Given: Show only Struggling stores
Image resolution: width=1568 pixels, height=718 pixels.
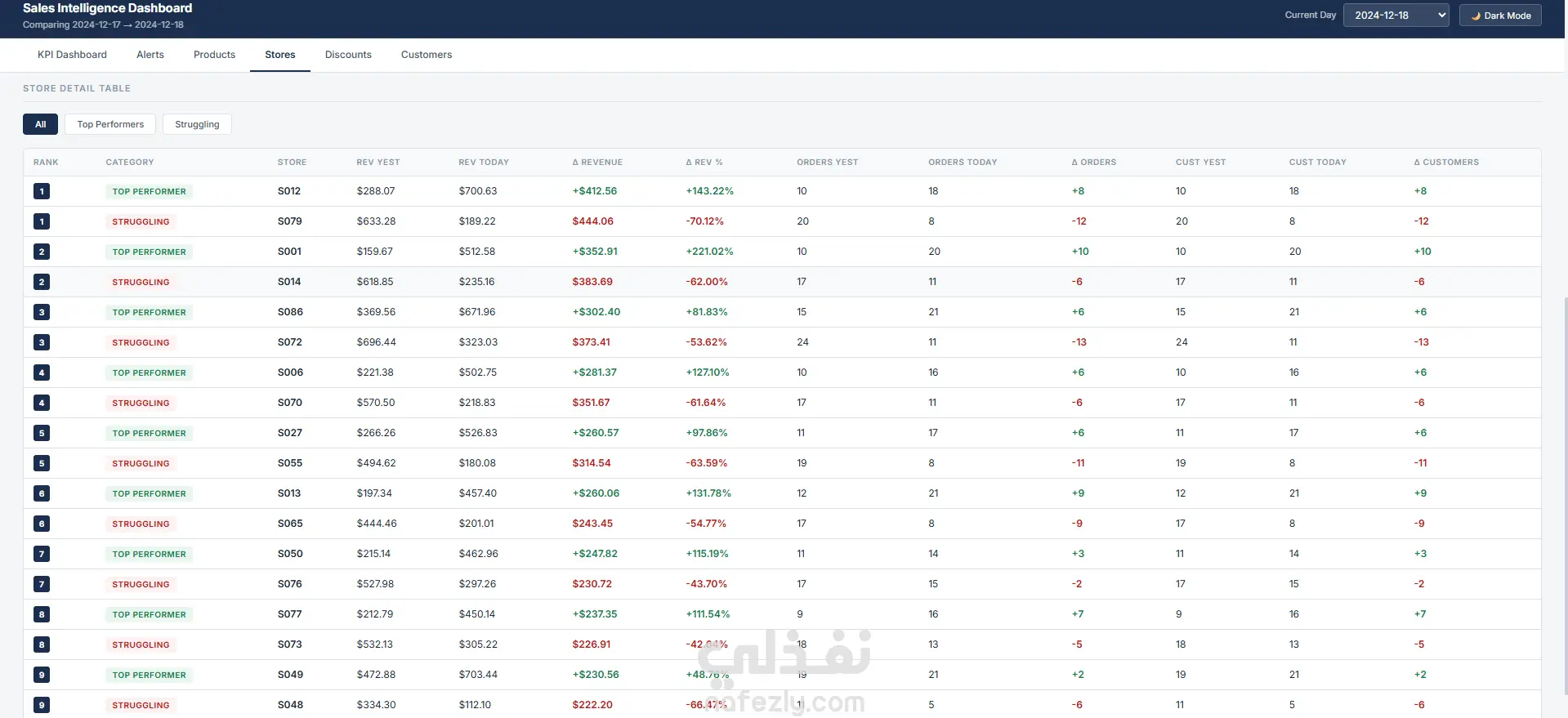Looking at the screenshot, I should [x=197, y=124].
